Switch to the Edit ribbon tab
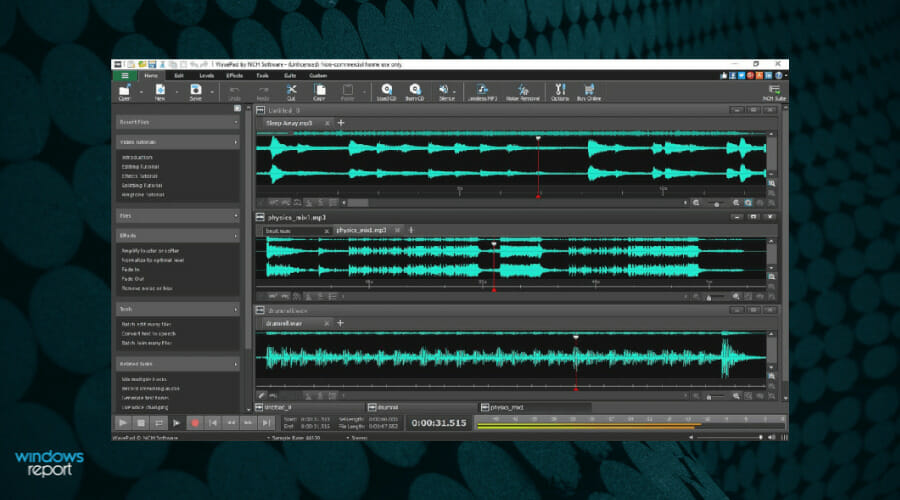 click(179, 75)
